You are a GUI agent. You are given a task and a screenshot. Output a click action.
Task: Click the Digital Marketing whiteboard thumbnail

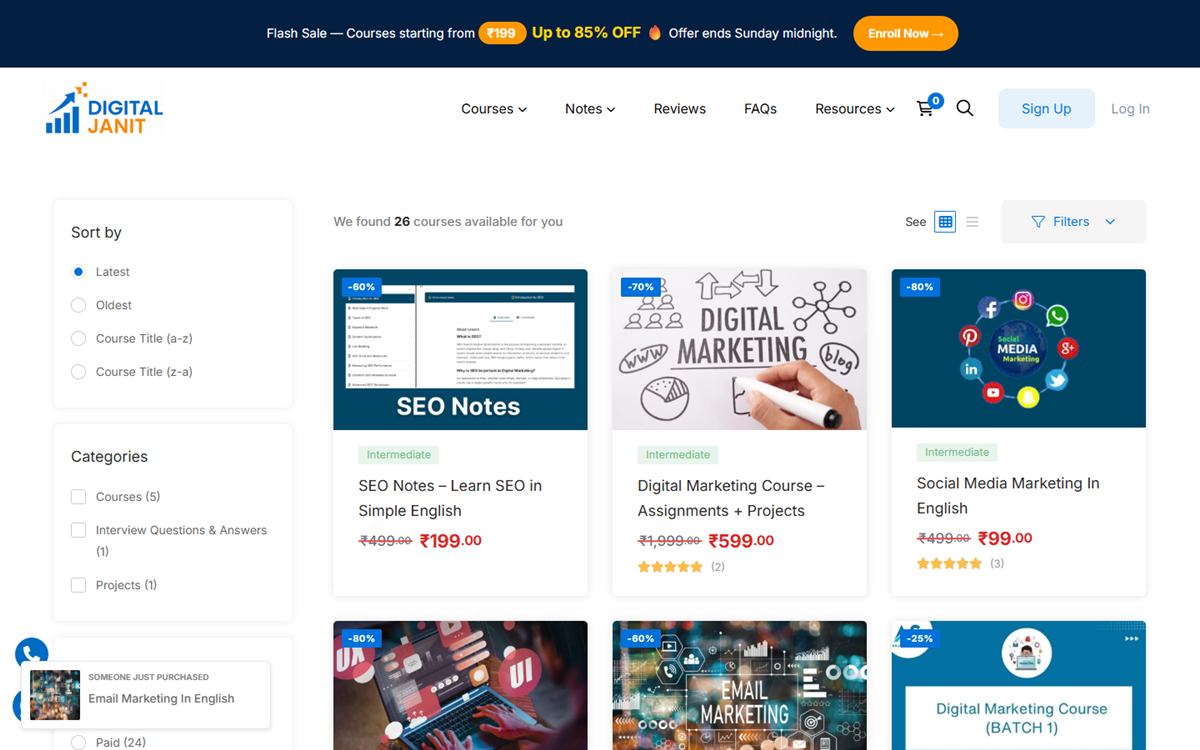[740, 349]
